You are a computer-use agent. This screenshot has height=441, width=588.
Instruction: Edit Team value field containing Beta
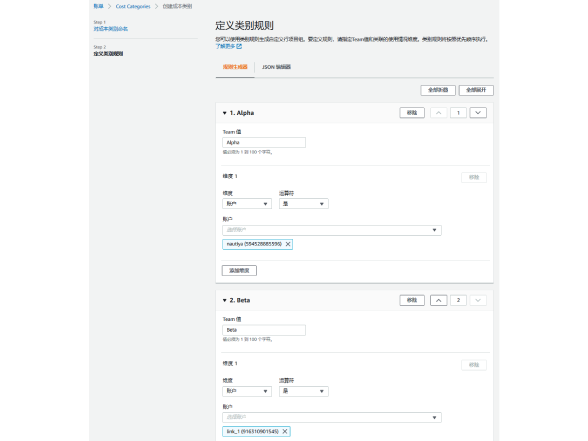click(264, 330)
